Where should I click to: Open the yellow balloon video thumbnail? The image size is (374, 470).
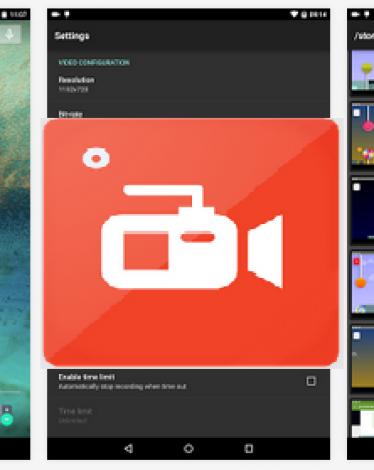(363, 70)
